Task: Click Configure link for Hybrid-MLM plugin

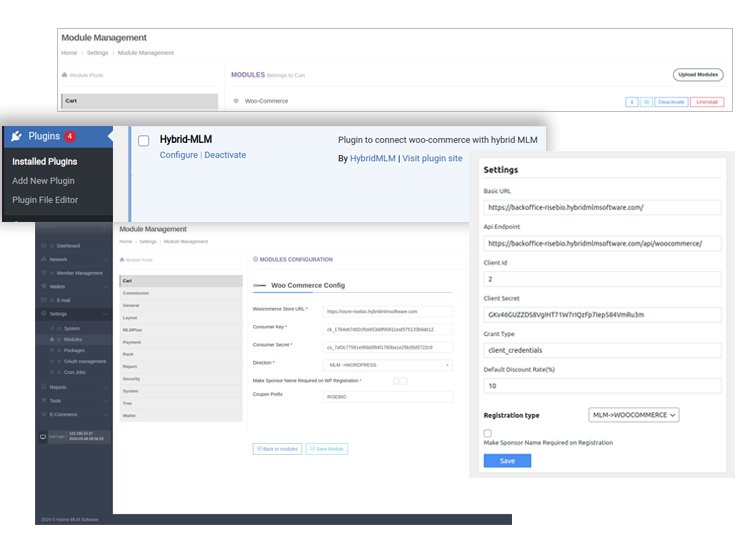Action: tap(178, 155)
